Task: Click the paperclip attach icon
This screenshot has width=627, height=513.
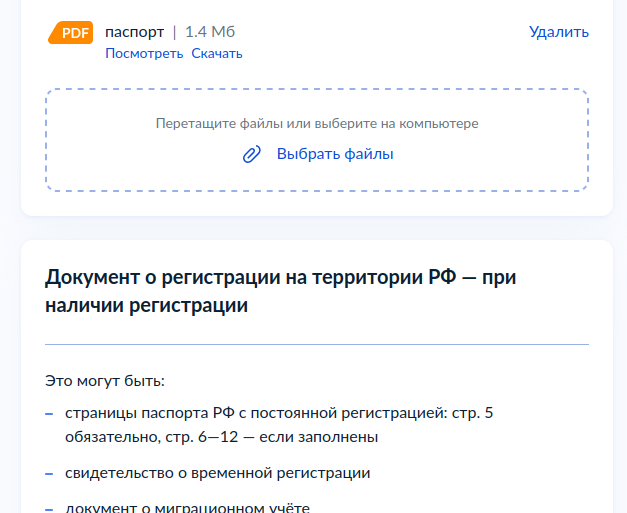Action: [252, 154]
